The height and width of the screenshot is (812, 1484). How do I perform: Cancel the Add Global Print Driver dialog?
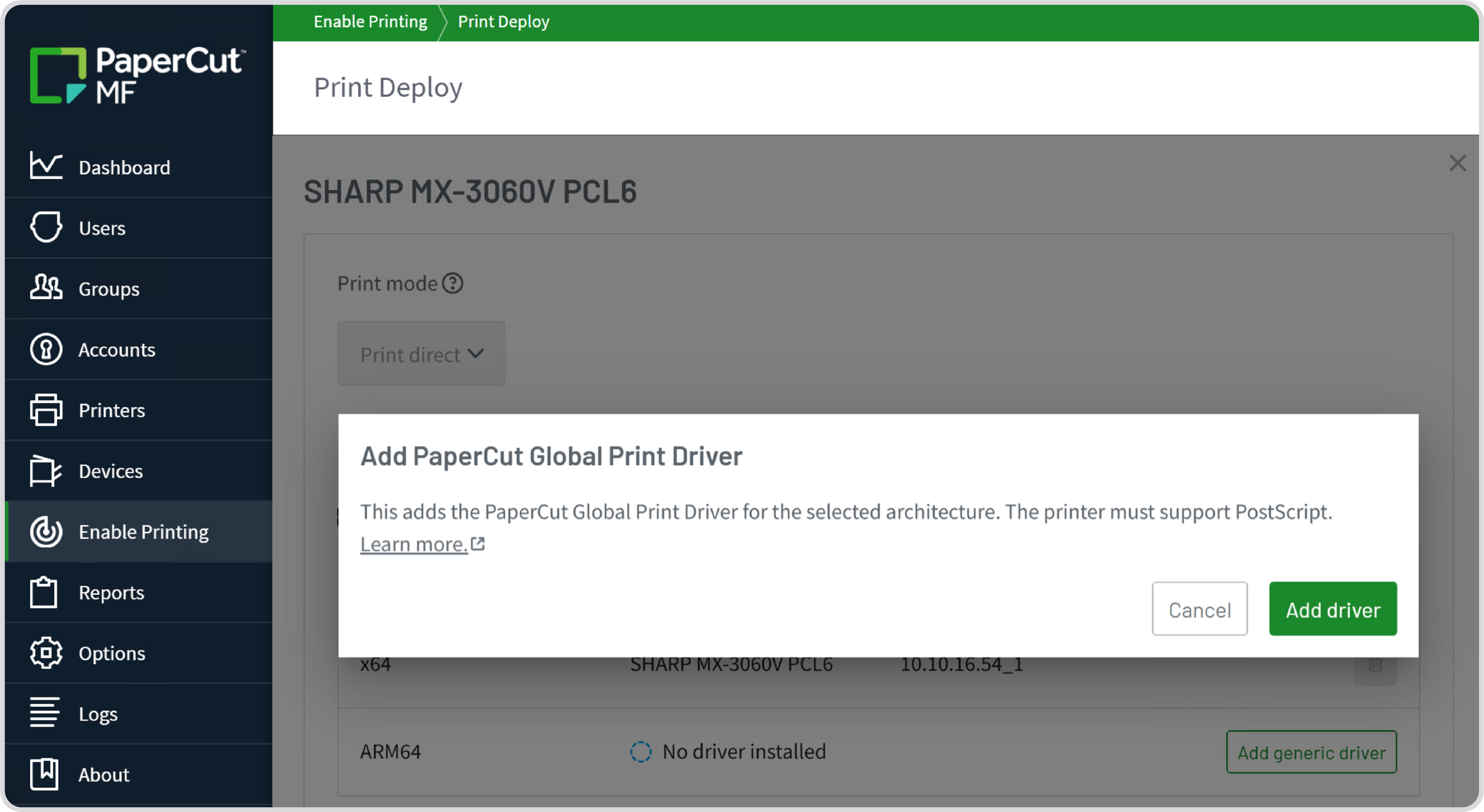pos(1199,609)
